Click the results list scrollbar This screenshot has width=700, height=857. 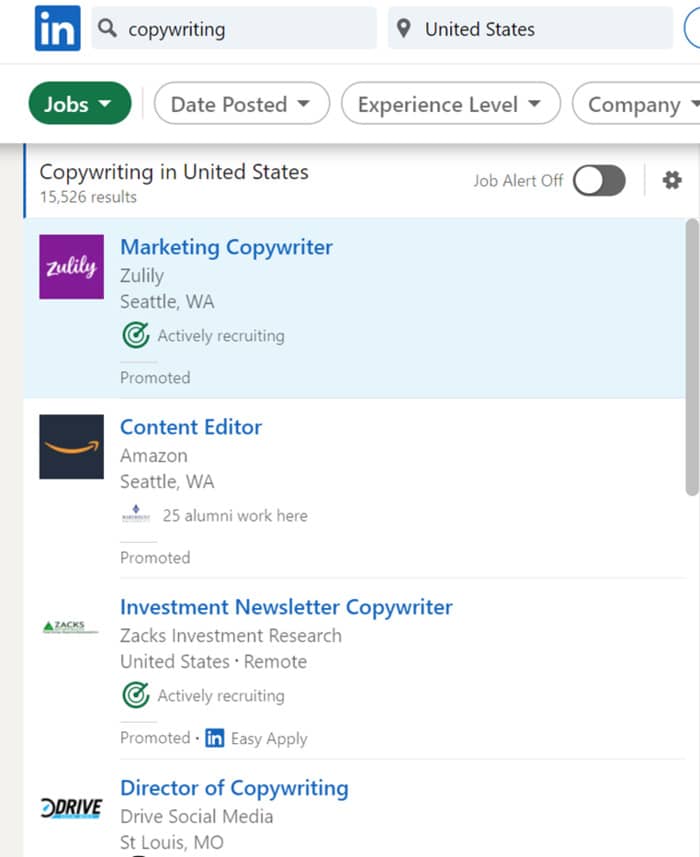pos(692,357)
